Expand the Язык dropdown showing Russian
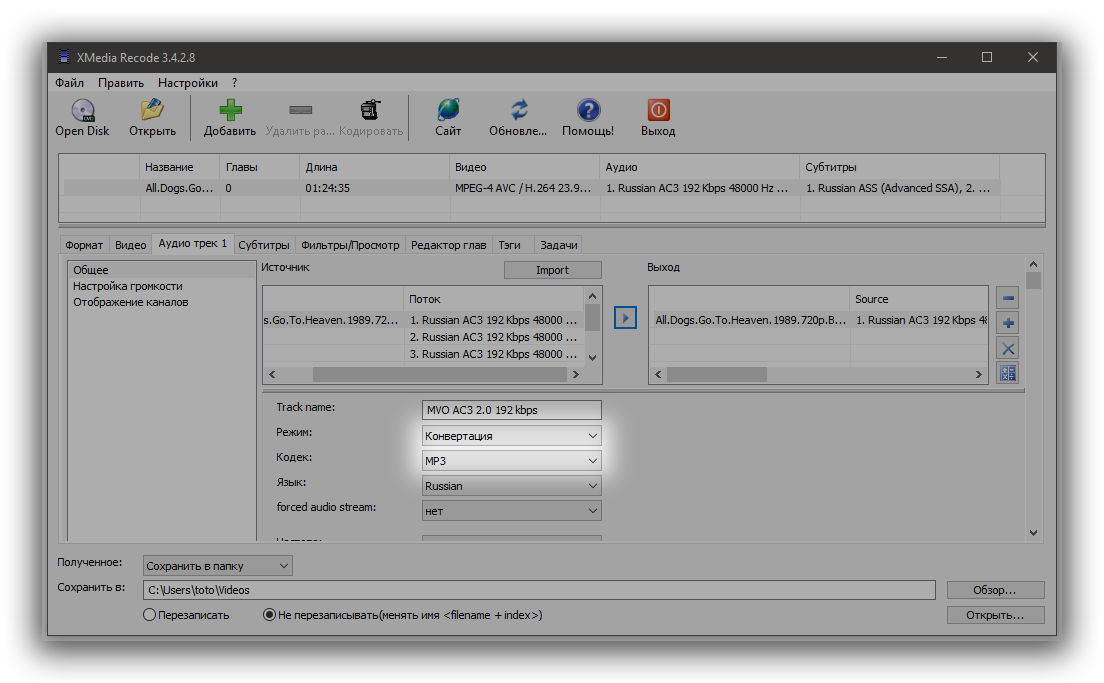The height and width of the screenshot is (683, 1104). tap(512, 486)
